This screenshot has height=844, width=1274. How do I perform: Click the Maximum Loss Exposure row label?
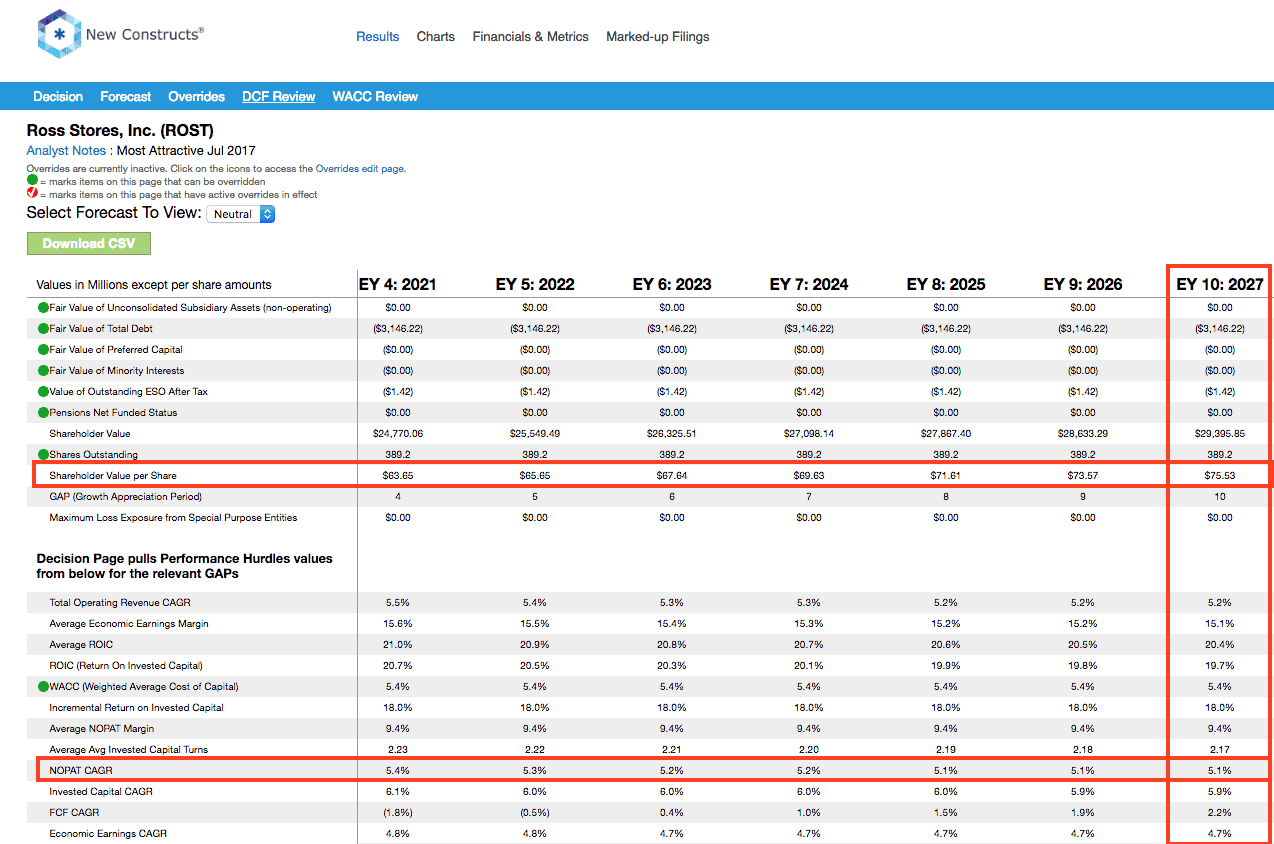[x=173, y=517]
